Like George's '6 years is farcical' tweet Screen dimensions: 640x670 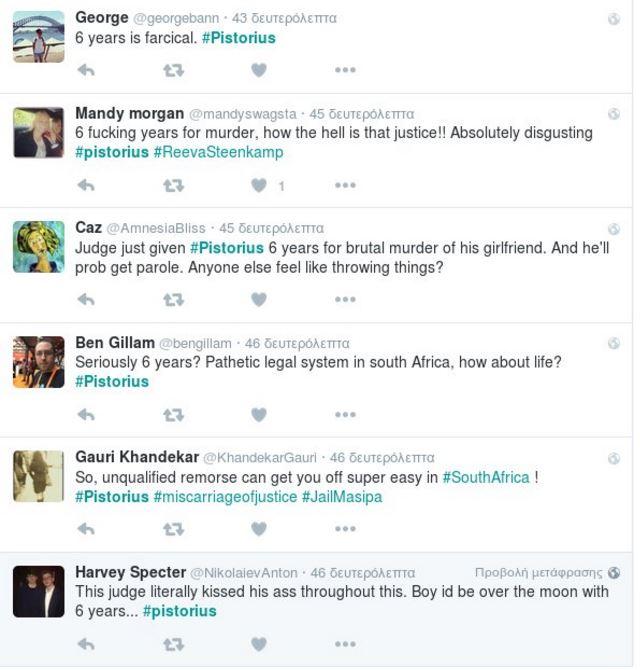[259, 70]
